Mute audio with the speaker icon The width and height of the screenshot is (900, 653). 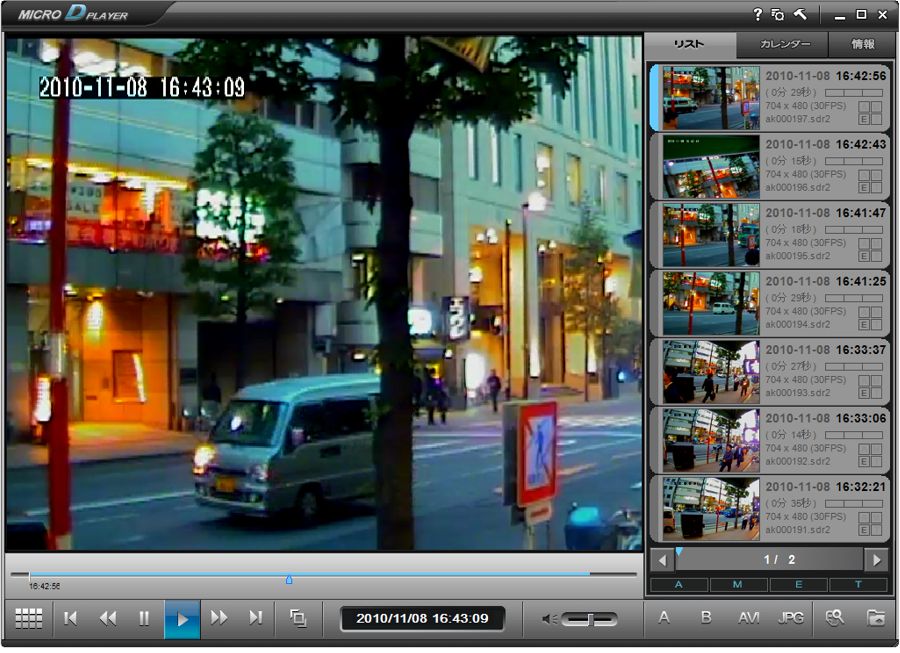click(x=547, y=619)
